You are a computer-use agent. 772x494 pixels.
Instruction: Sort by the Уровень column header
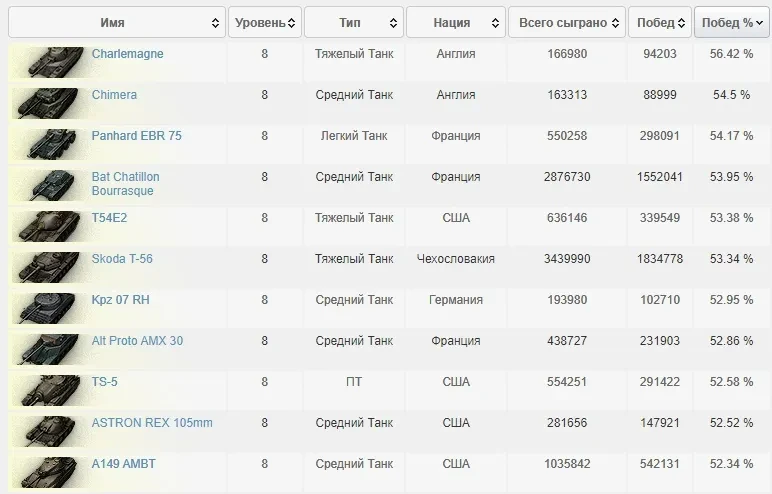point(264,22)
